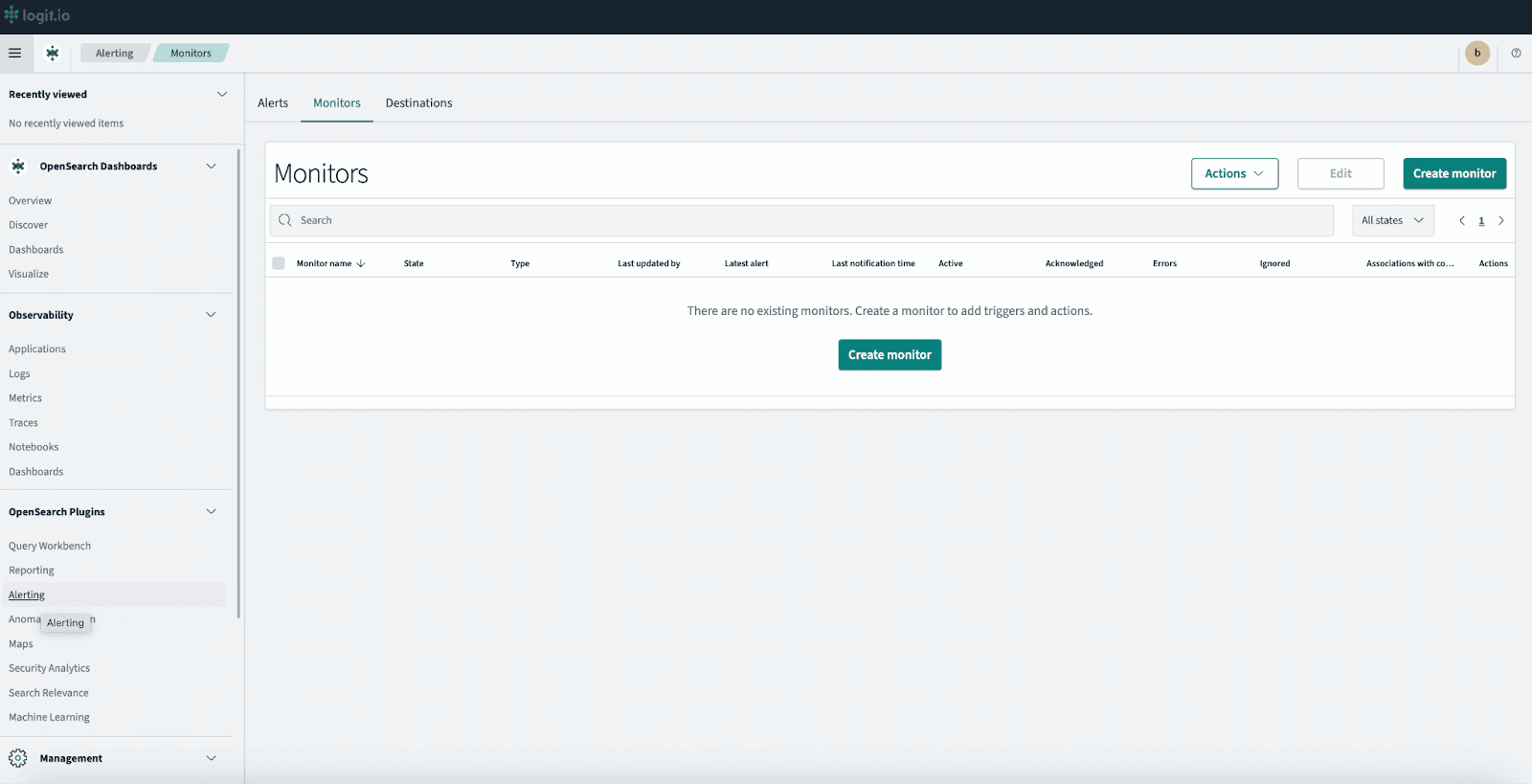Sort by Last updated by column
Screen dimensions: 1532x784
click(x=649, y=263)
